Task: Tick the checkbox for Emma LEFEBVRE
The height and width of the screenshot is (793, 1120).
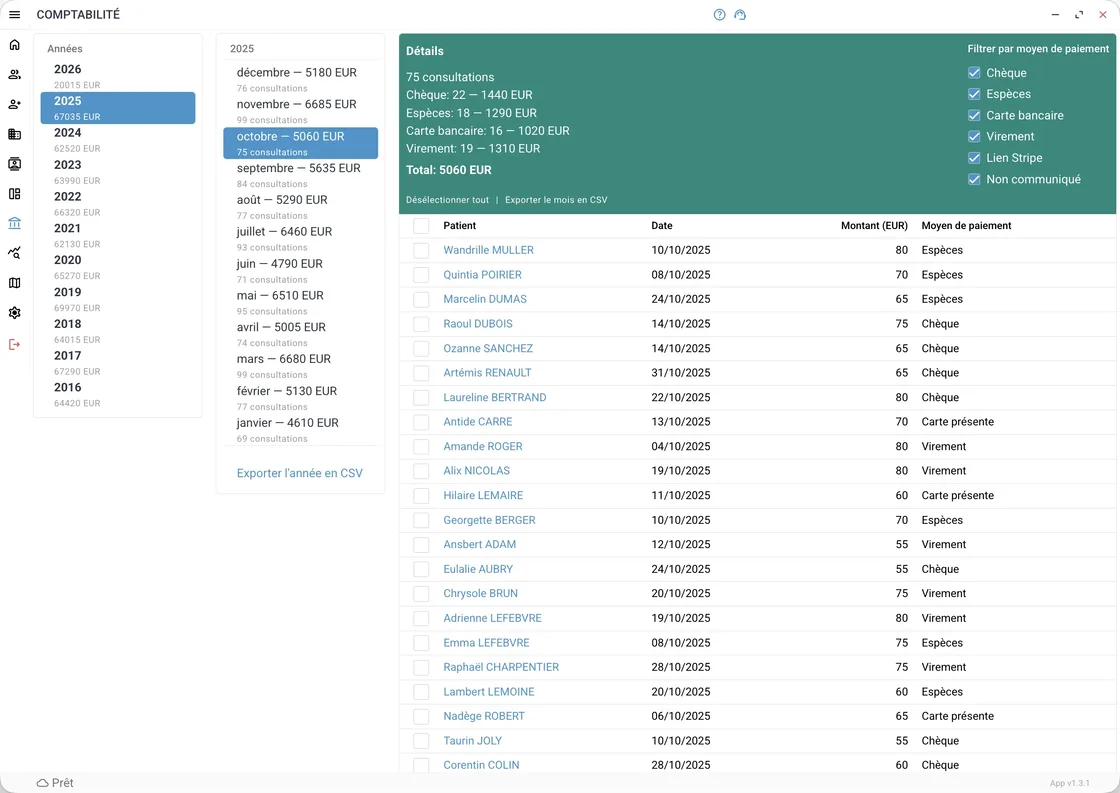Action: click(421, 643)
